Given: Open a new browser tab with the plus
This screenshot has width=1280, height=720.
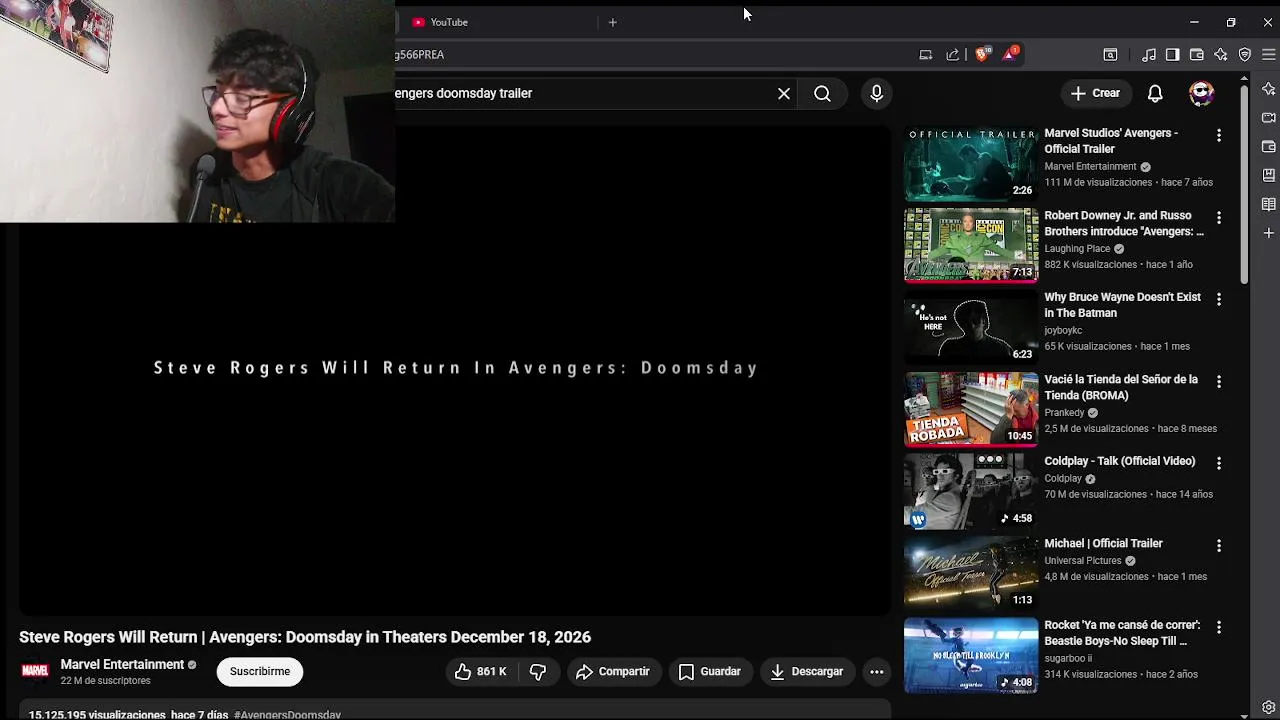Looking at the screenshot, I should 613,22.
